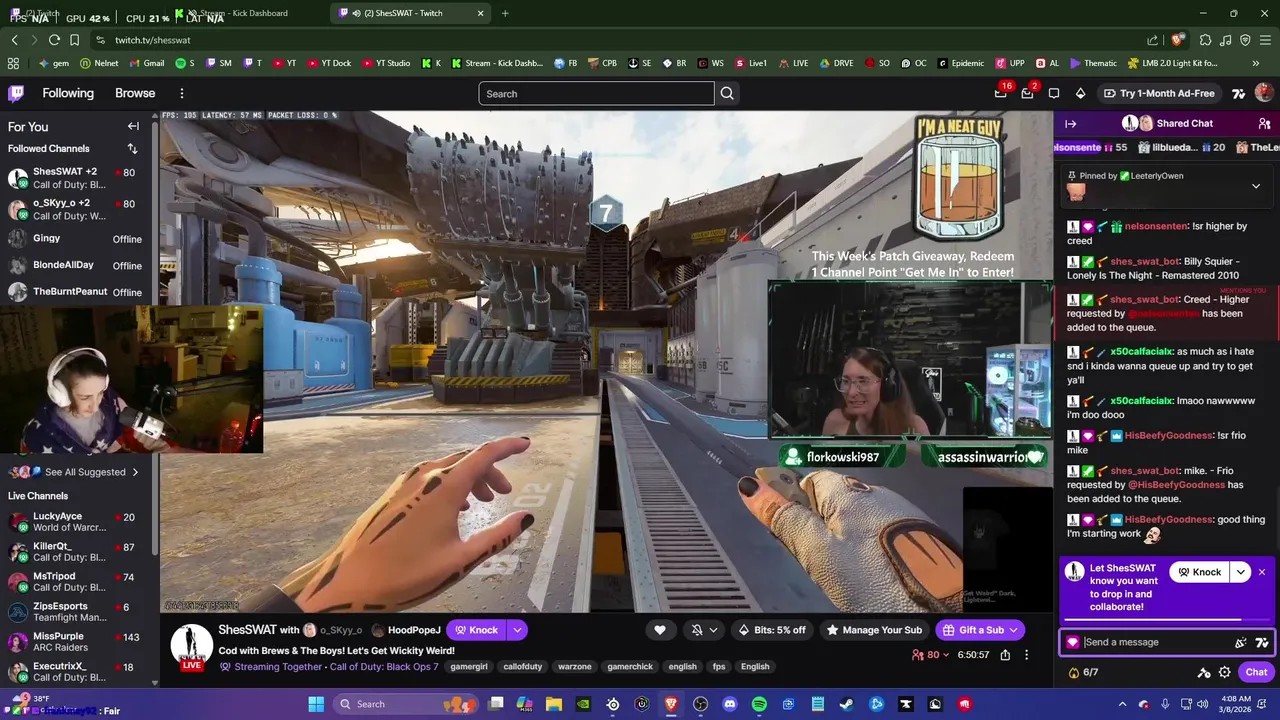Collapse the chat panel arrow
The width and height of the screenshot is (1280, 720).
[1070, 124]
